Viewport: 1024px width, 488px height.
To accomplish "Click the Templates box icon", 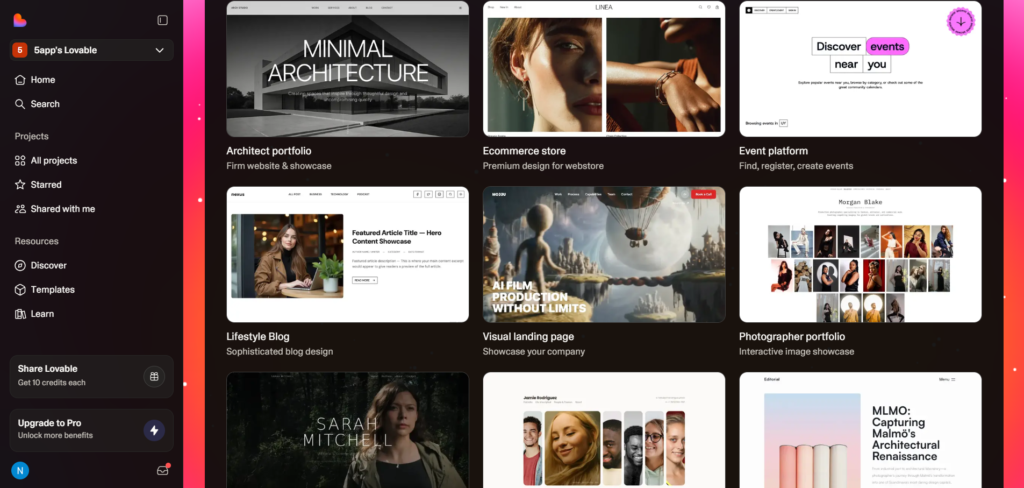I will pos(20,290).
